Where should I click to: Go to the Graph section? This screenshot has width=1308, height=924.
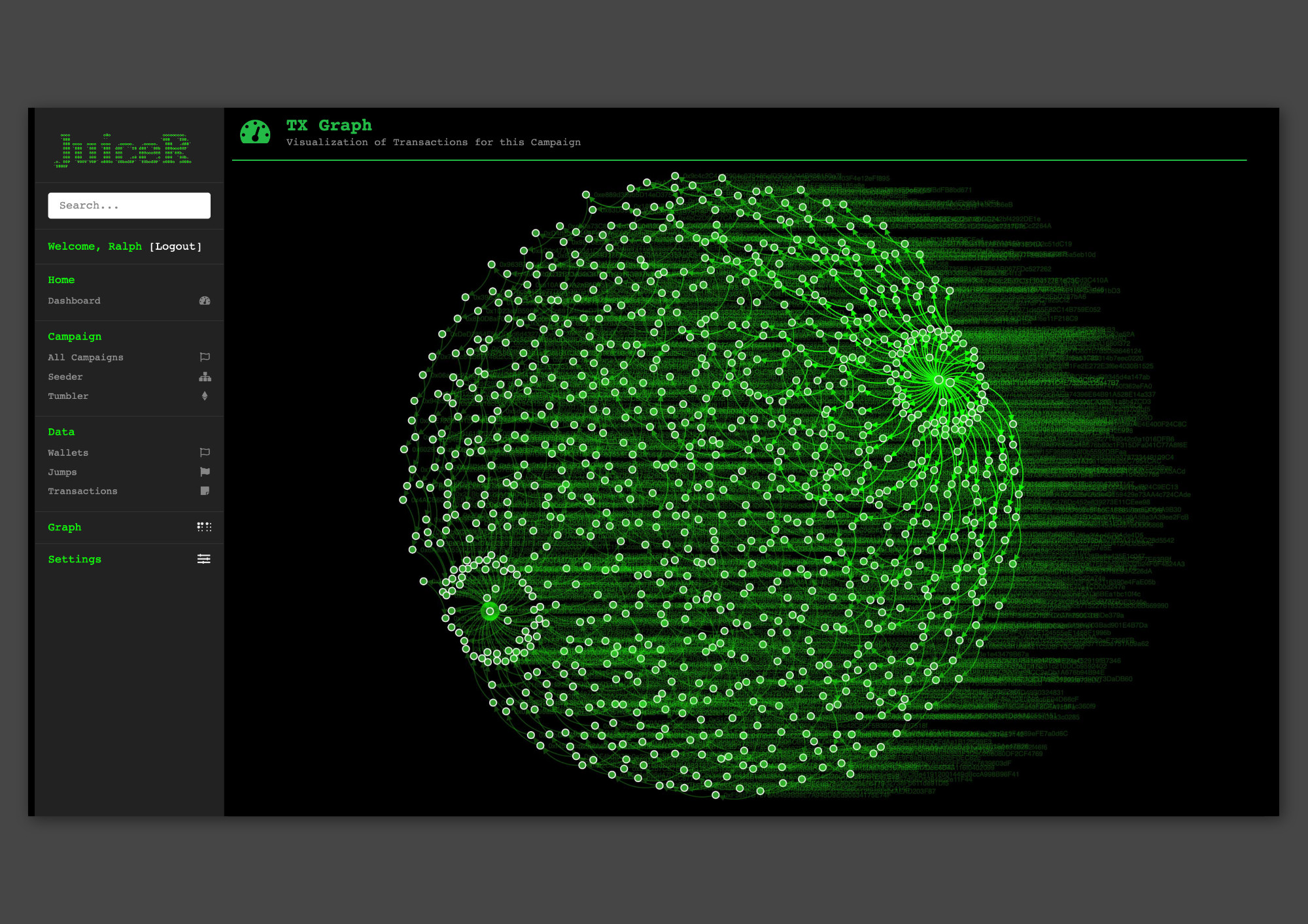[65, 527]
